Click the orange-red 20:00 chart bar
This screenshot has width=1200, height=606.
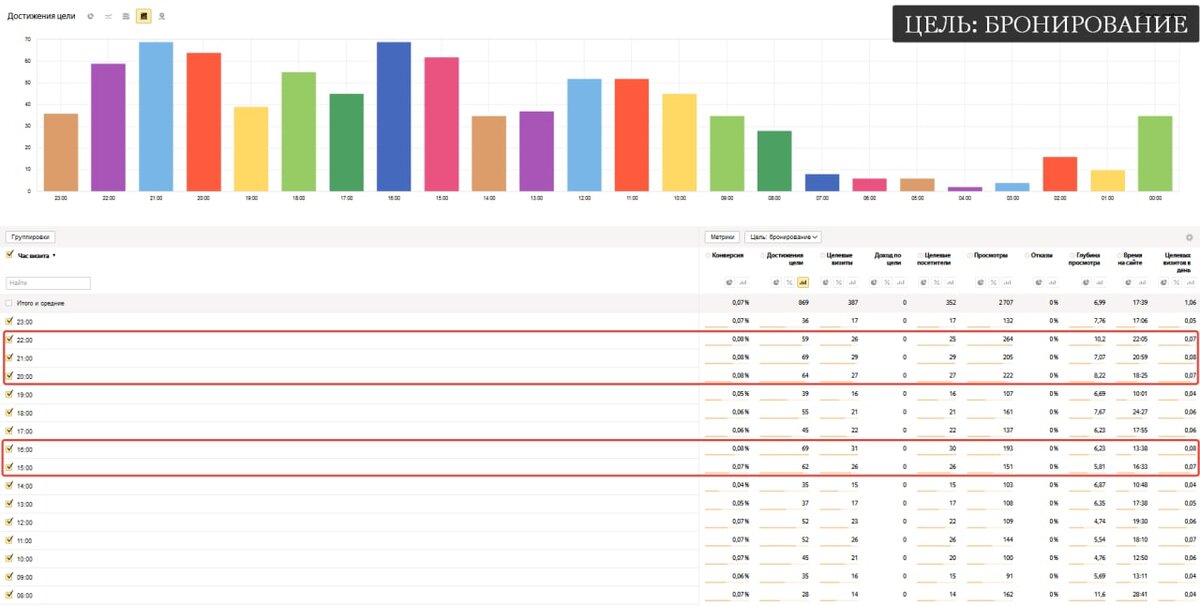click(x=203, y=122)
